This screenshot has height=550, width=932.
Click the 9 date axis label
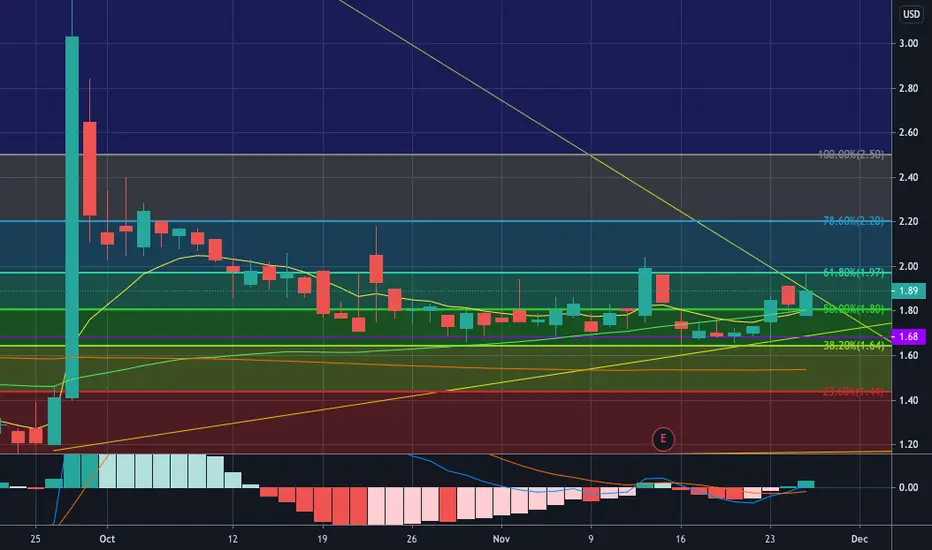(591, 539)
